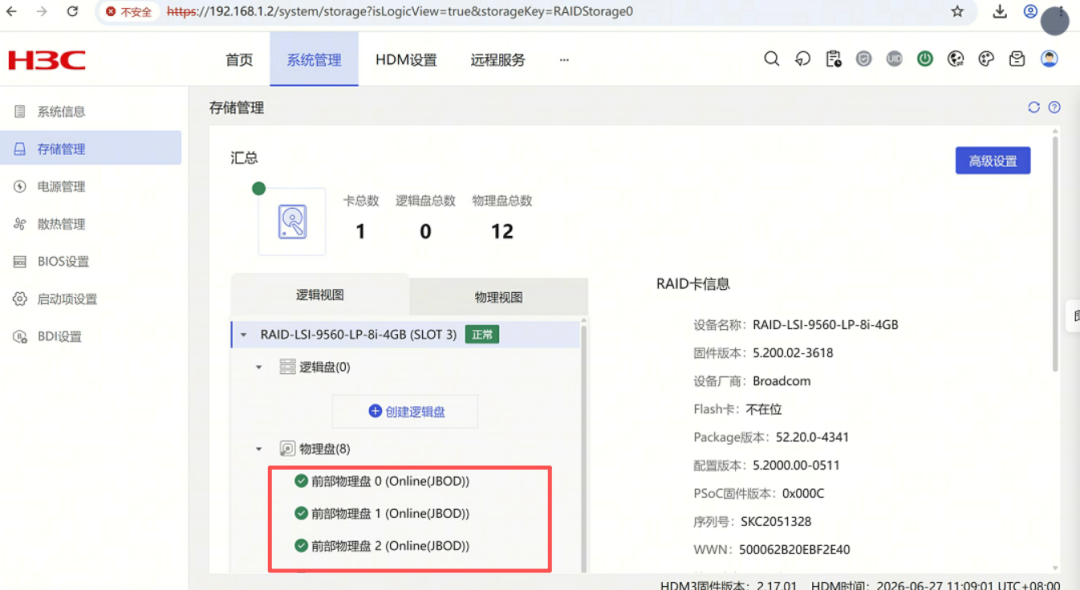Switch to the 物理视图 tab
This screenshot has height=590, width=1080.
point(499,297)
